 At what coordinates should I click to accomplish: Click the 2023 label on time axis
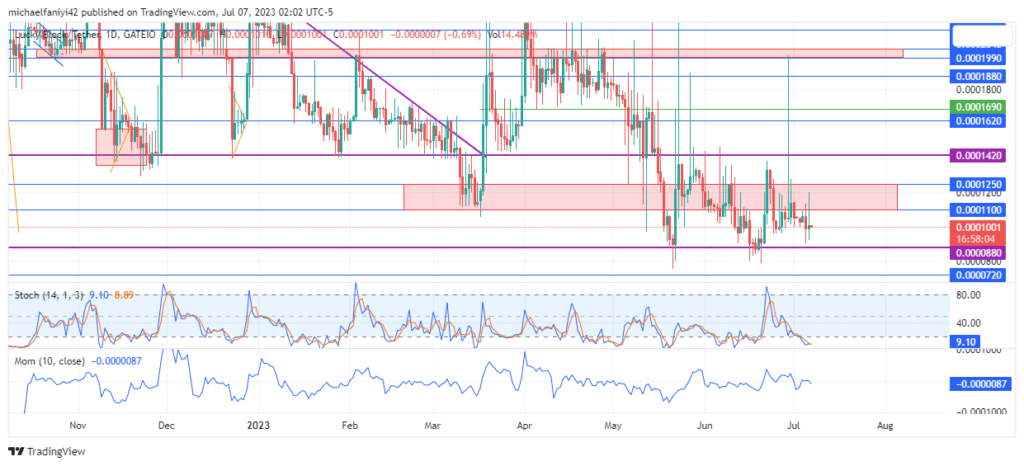259,426
